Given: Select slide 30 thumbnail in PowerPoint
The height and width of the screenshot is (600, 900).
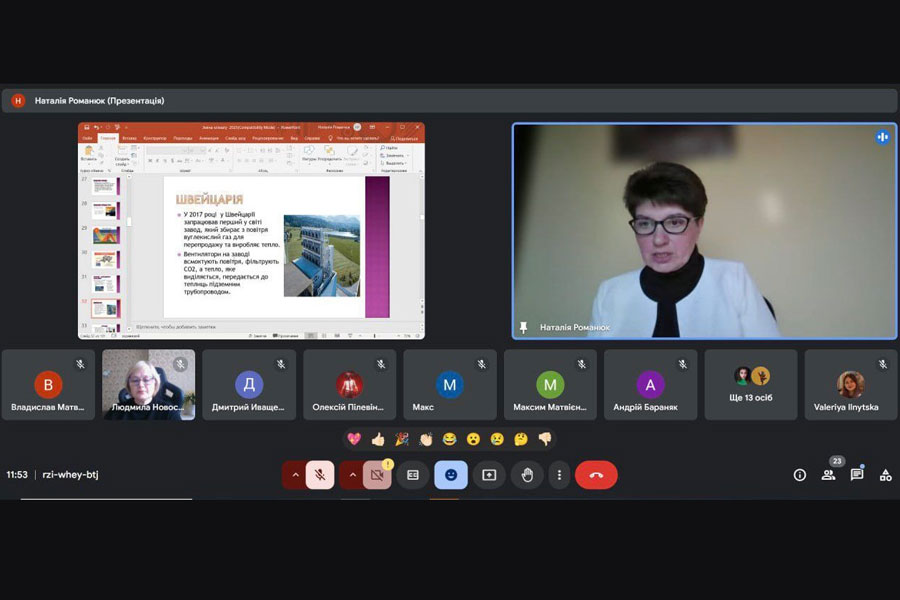Looking at the screenshot, I should click(106, 260).
